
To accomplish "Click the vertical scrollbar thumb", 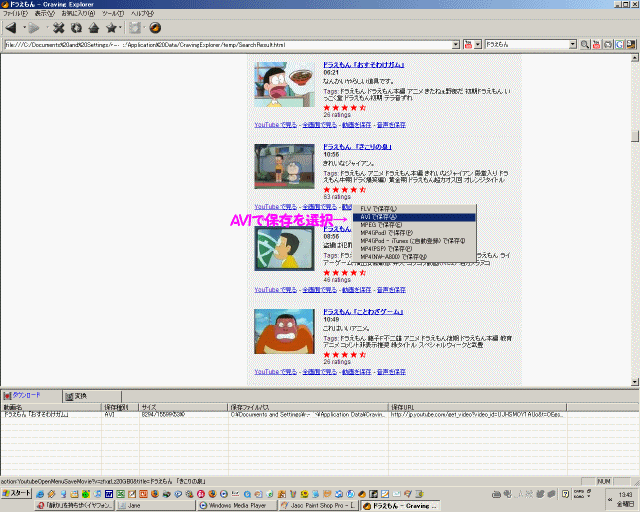I will pos(635,136).
